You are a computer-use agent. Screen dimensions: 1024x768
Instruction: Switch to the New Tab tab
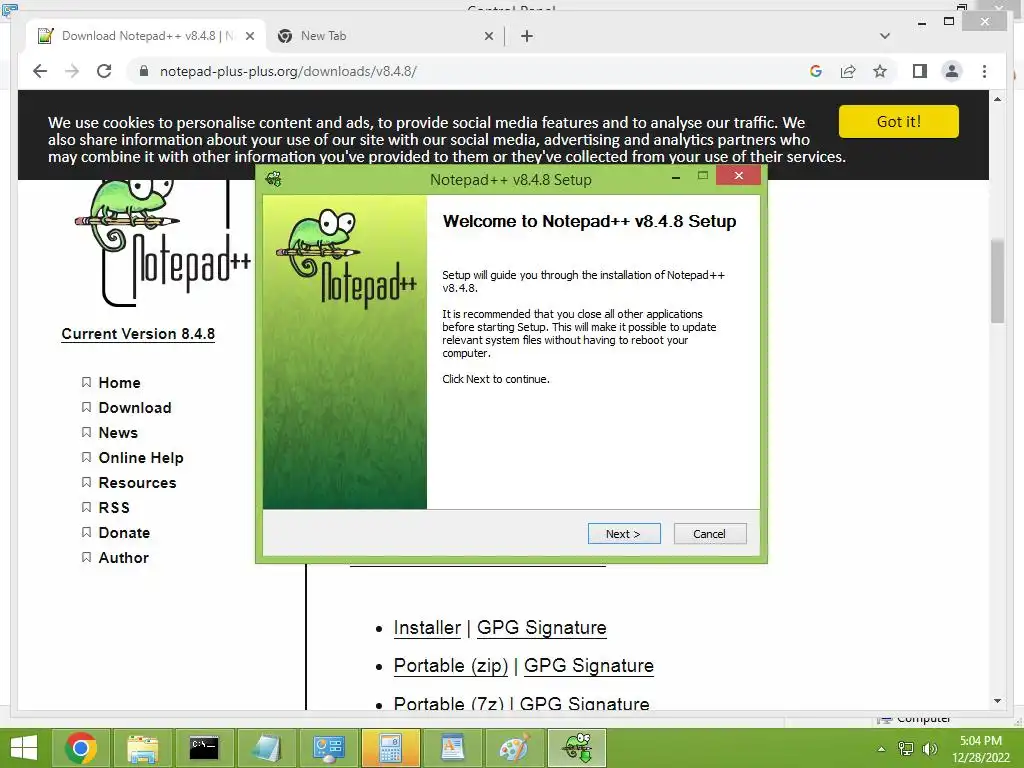click(x=385, y=36)
